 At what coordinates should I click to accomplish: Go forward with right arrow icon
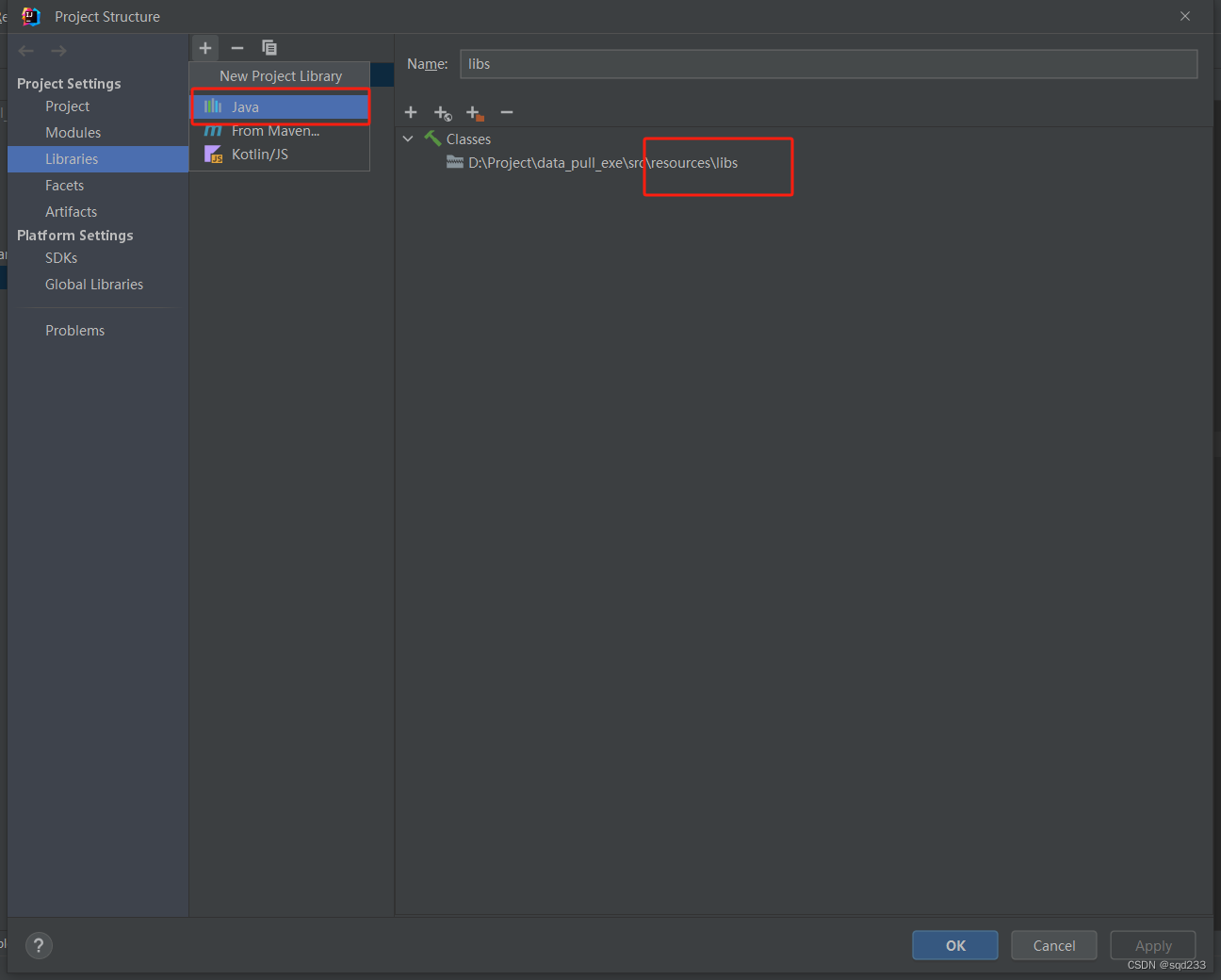pos(58,51)
